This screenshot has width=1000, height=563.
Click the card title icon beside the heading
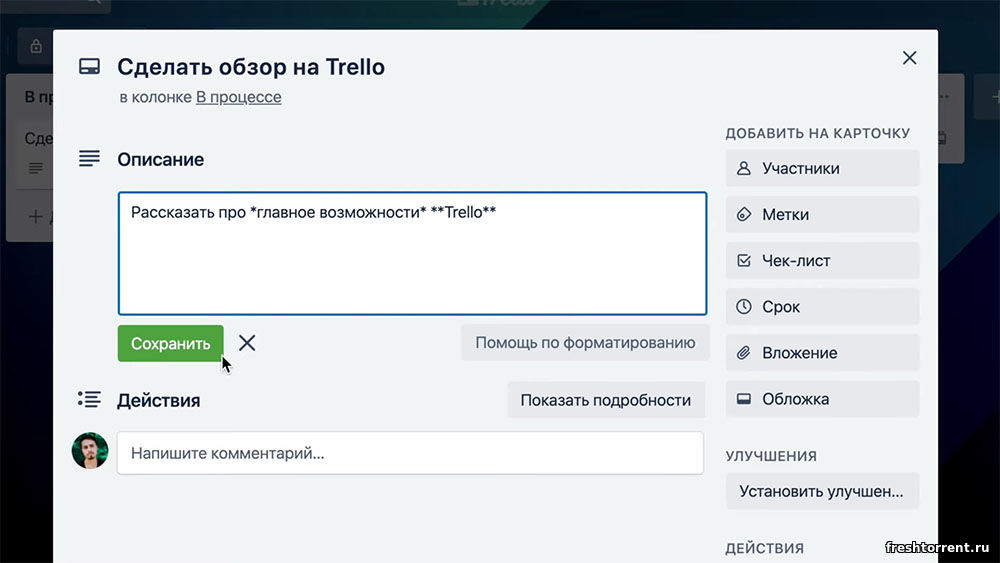[89, 67]
